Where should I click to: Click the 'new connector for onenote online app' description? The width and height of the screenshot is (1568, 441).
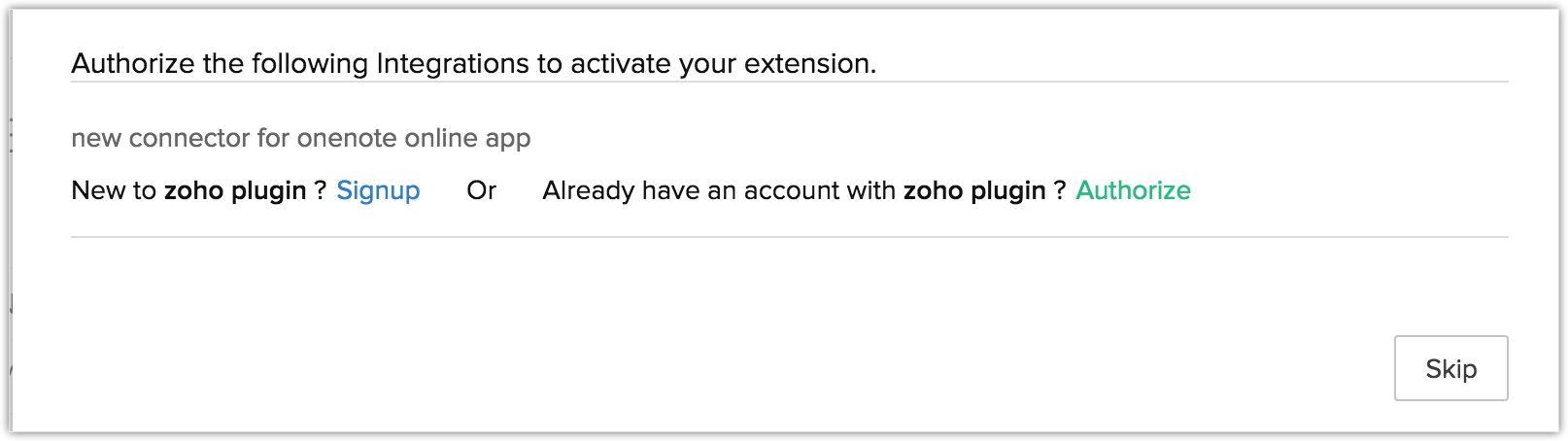tap(300, 138)
